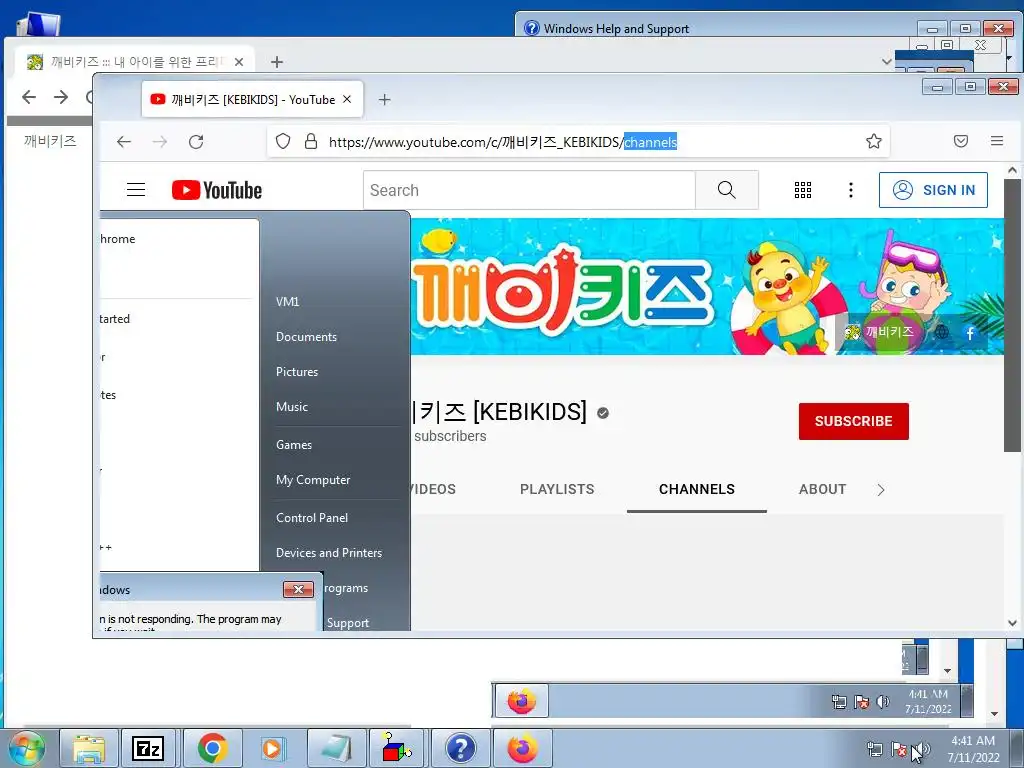1024x768 pixels.
Task: Open Pictures in Start menu
Action: 297,372
